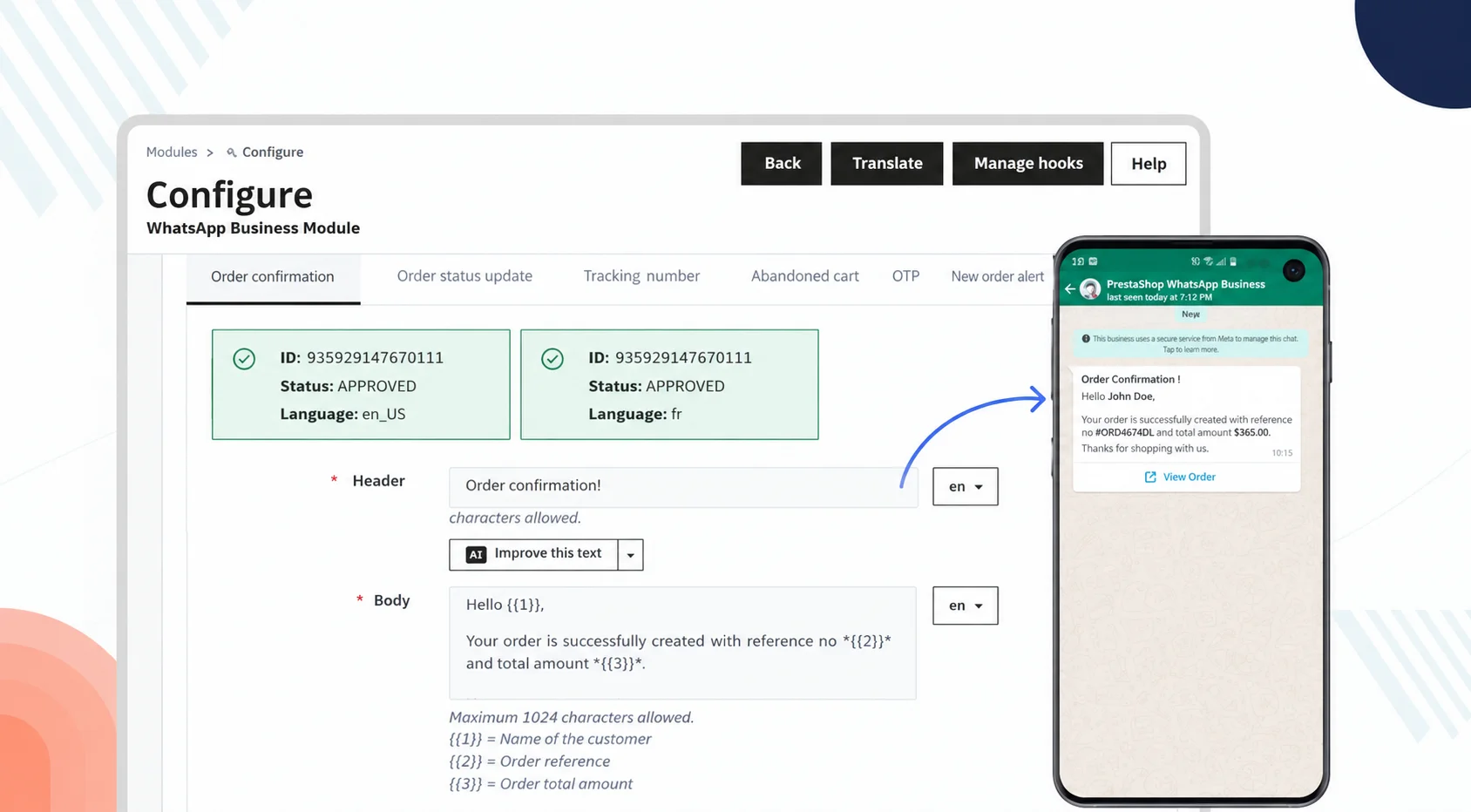
Task: Tap the PrestaShop WhatsApp Business profile avatar
Action: tap(1090, 289)
